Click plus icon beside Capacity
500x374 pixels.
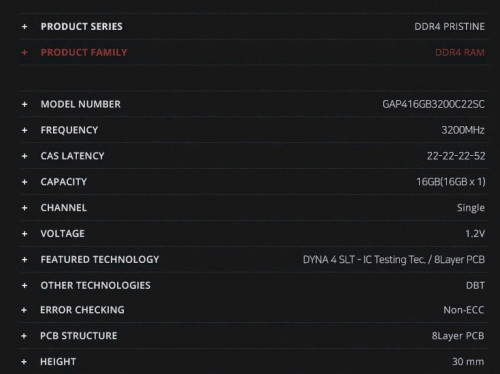(24, 182)
